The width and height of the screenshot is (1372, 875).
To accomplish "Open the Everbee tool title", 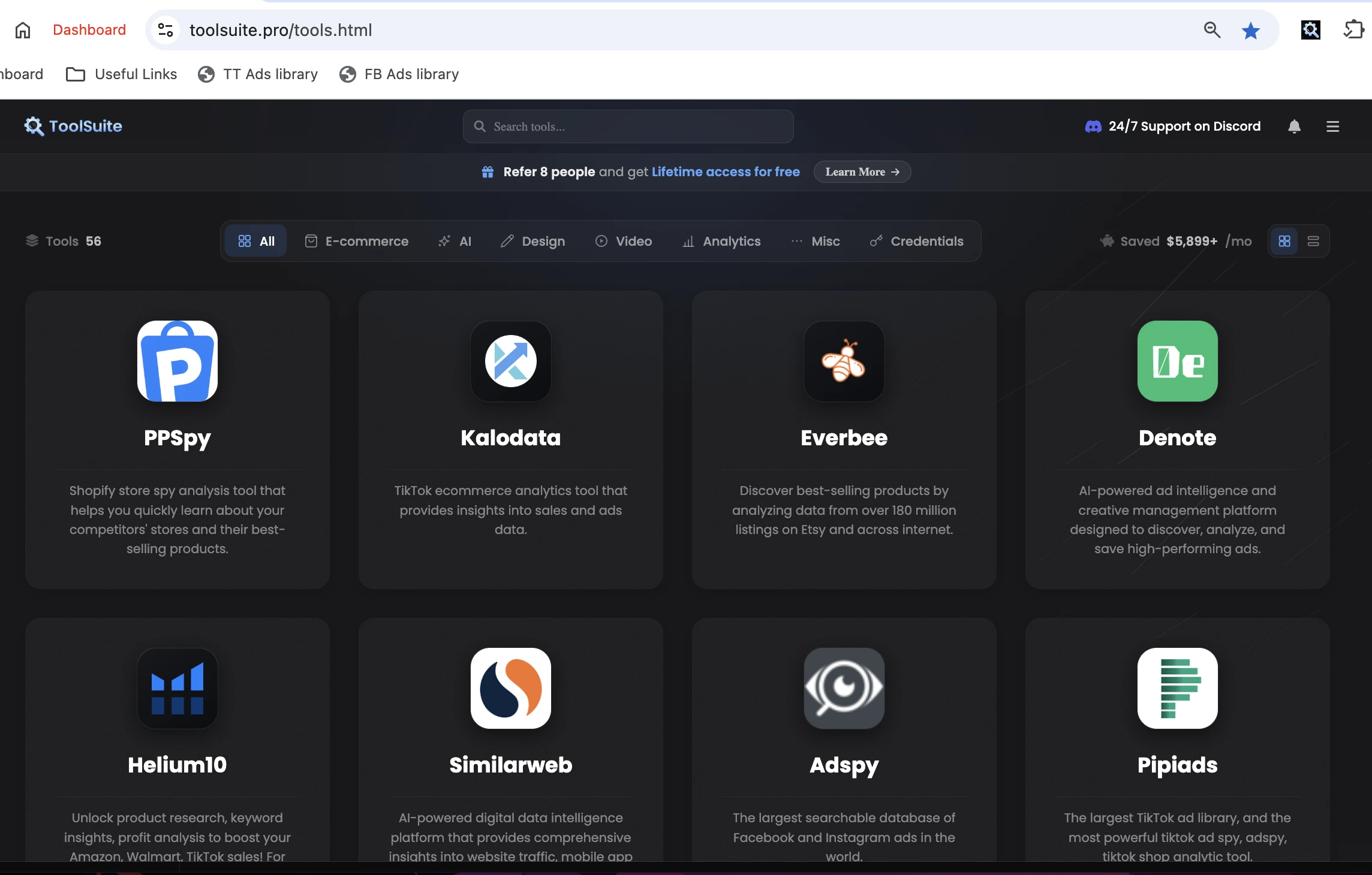I will coord(844,438).
